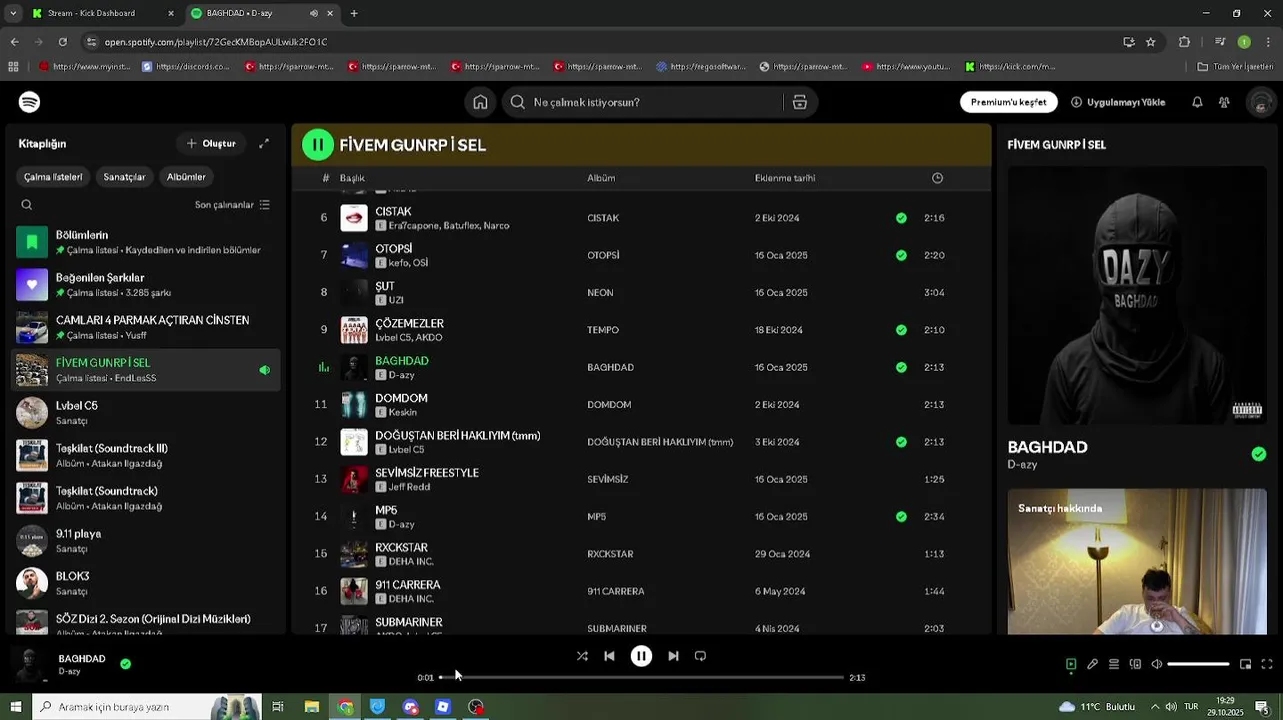Viewport: 1283px width, 720px height.
Task: Open BLOK3 artist in library
Action: (144, 583)
